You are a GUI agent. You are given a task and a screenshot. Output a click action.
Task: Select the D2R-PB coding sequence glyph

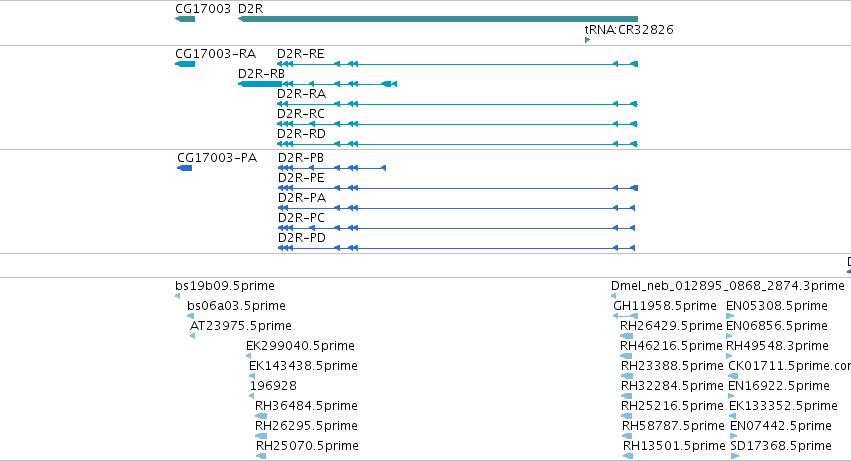pyautogui.click(x=332, y=168)
